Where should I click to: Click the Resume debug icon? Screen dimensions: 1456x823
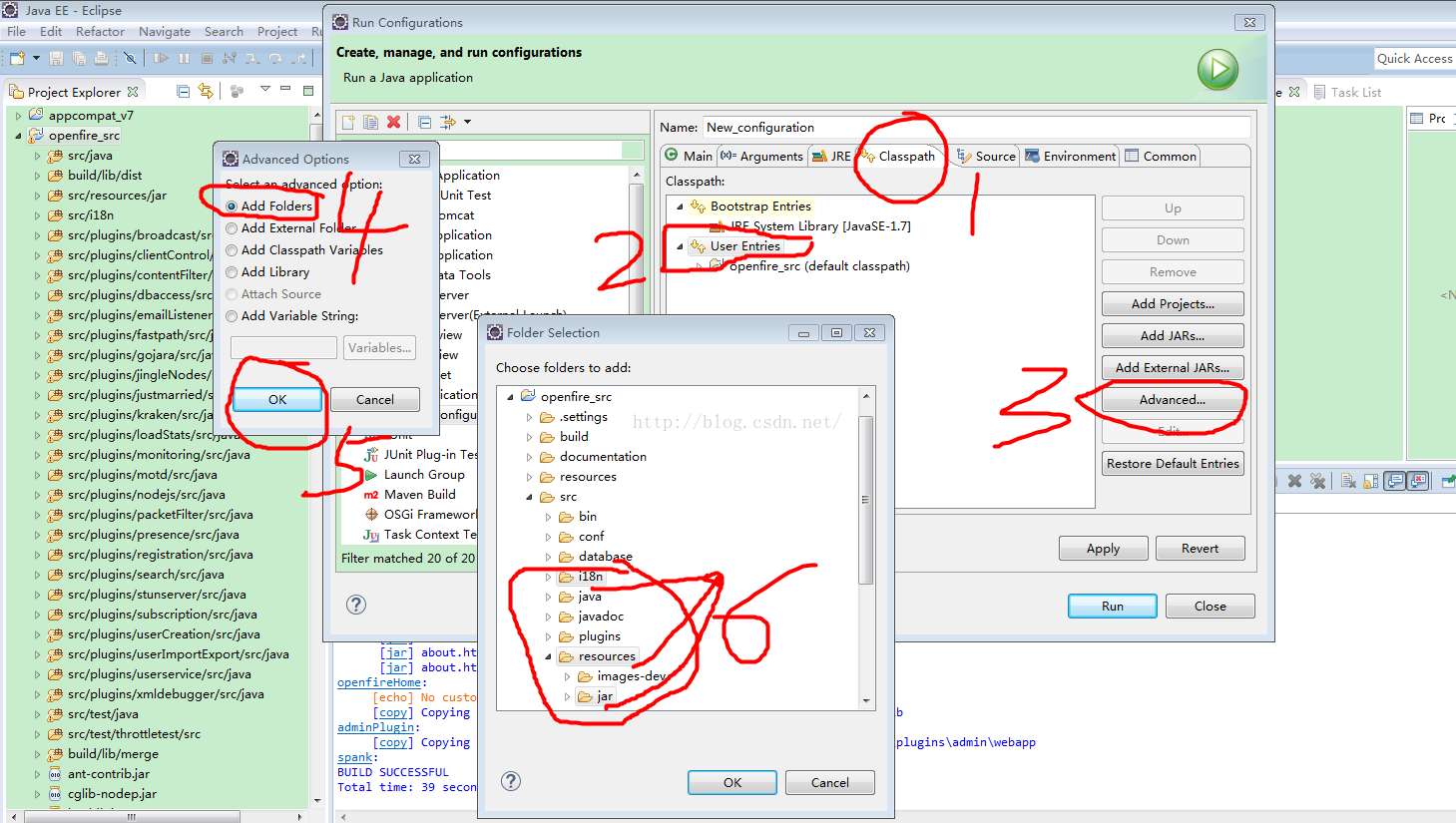pos(161,58)
